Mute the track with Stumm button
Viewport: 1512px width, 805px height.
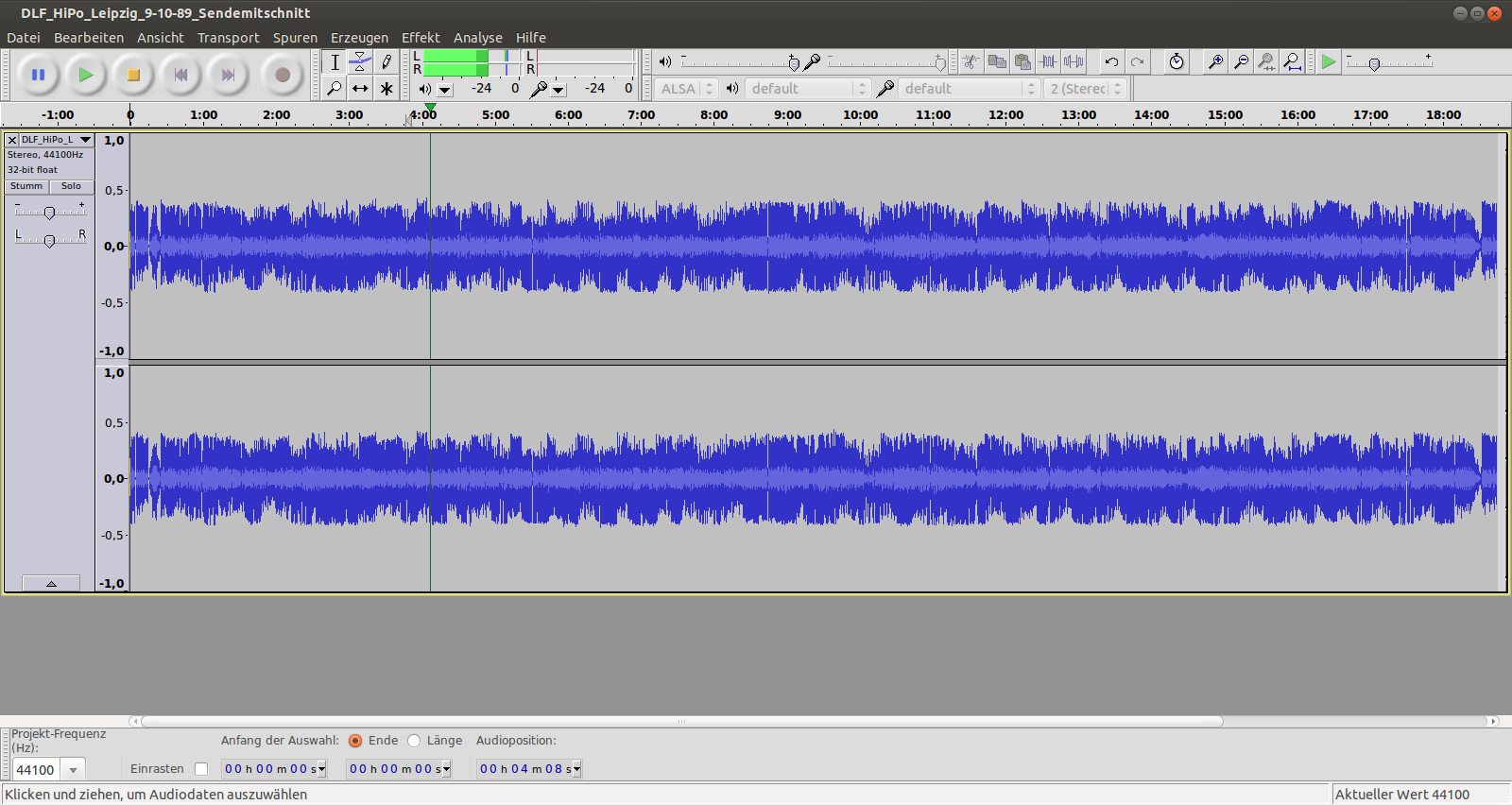click(26, 187)
